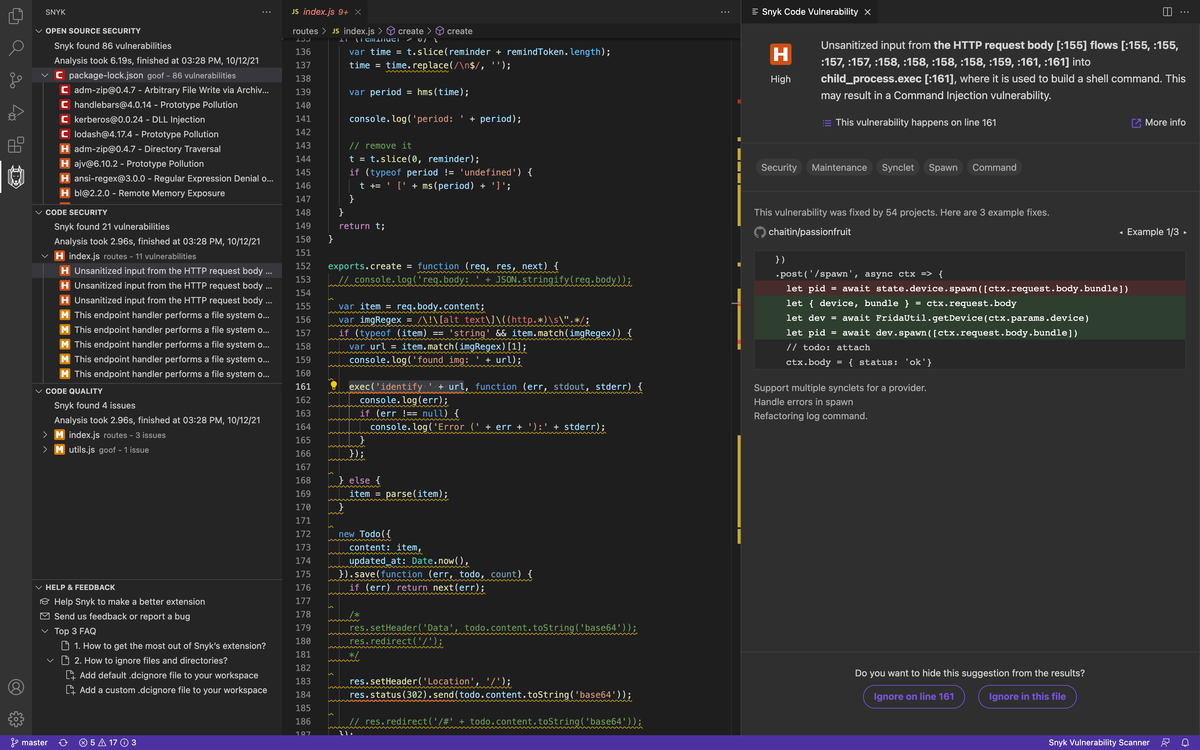Viewport: 1200px width, 750px height.
Task: Click the sync changes icon in status bar
Action: (x=63, y=743)
